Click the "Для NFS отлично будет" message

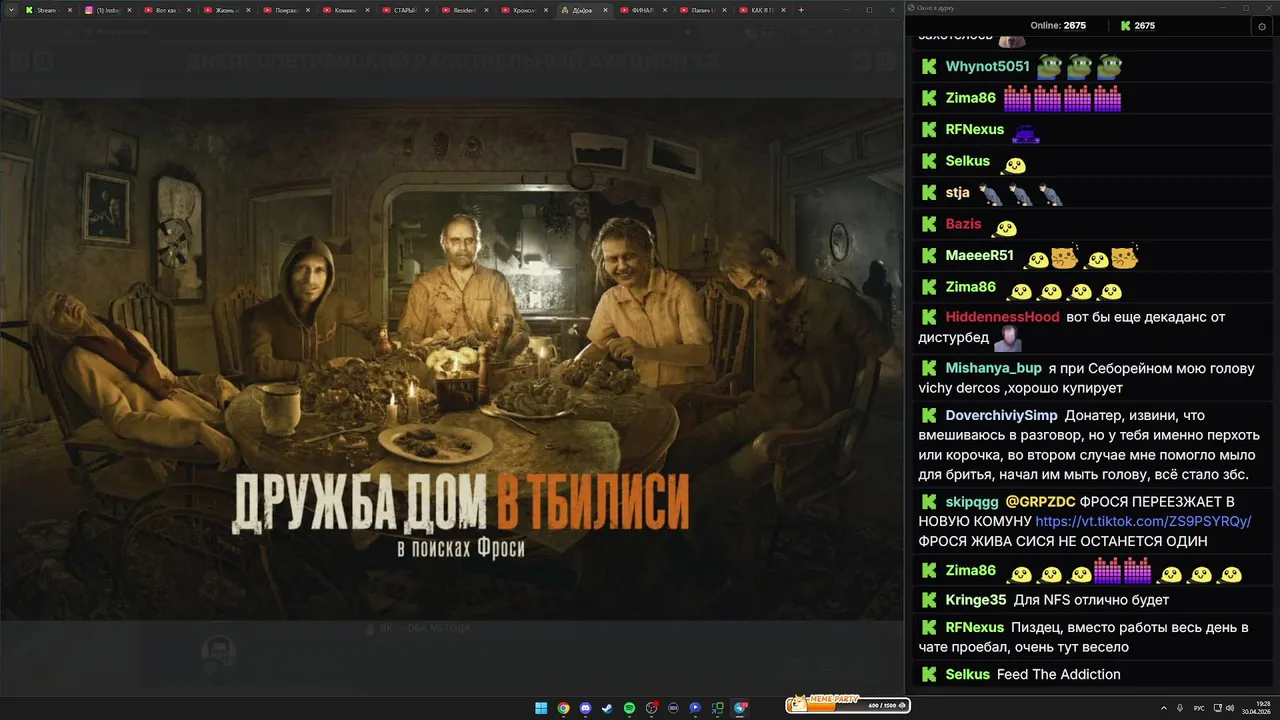1091,600
